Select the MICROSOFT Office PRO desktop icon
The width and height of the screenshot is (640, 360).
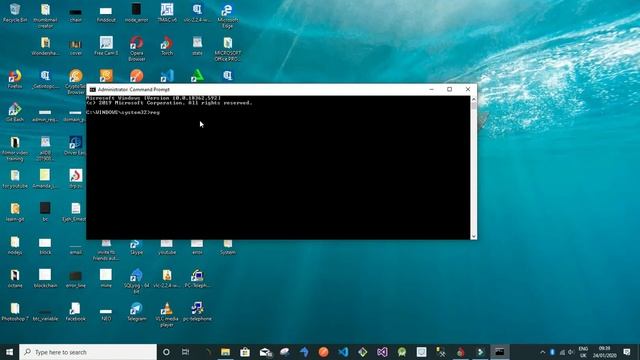(x=227, y=49)
